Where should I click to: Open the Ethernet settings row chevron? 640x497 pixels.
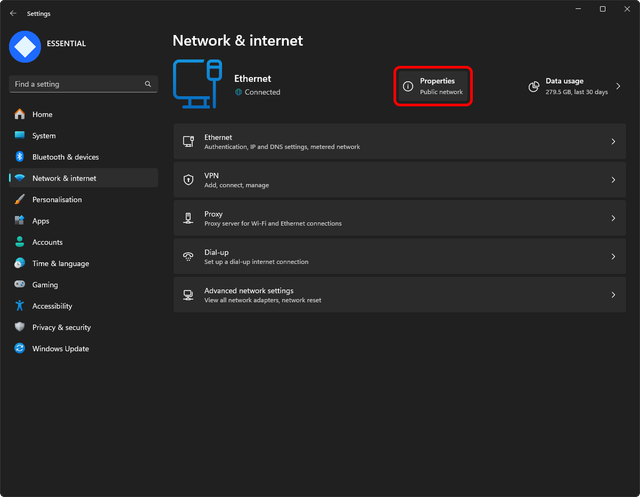[x=613, y=142]
